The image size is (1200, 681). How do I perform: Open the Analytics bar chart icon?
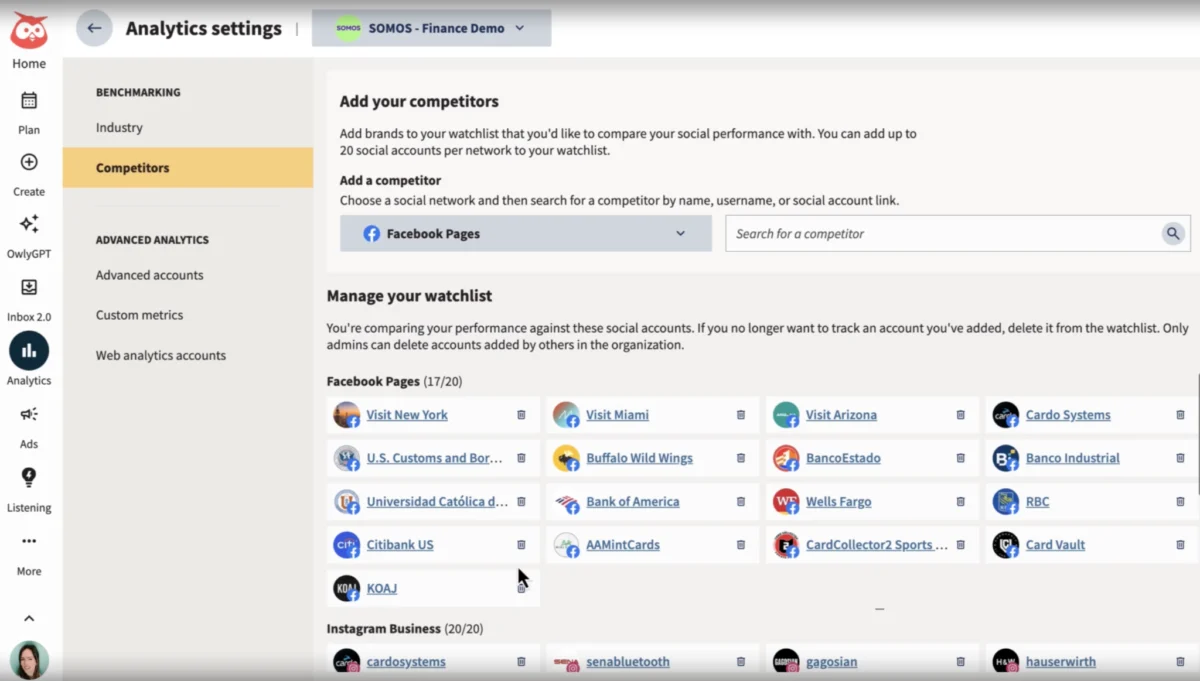(x=29, y=350)
